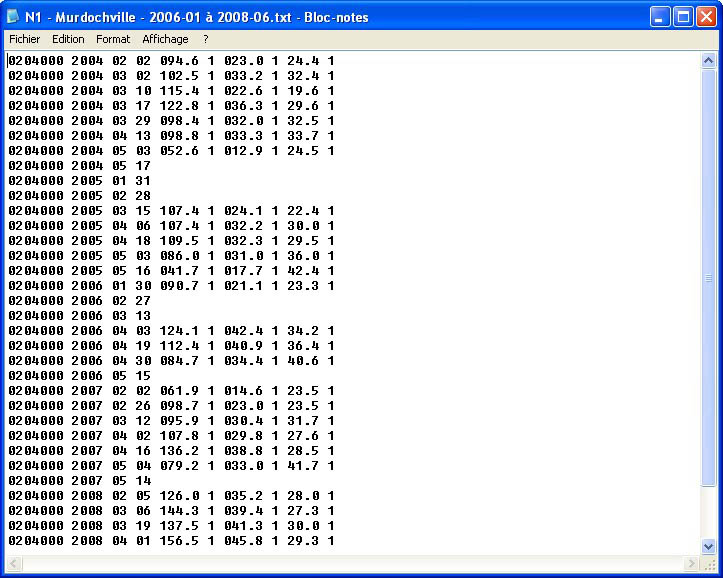Click day 14 in the 2007 05 row

point(143,481)
